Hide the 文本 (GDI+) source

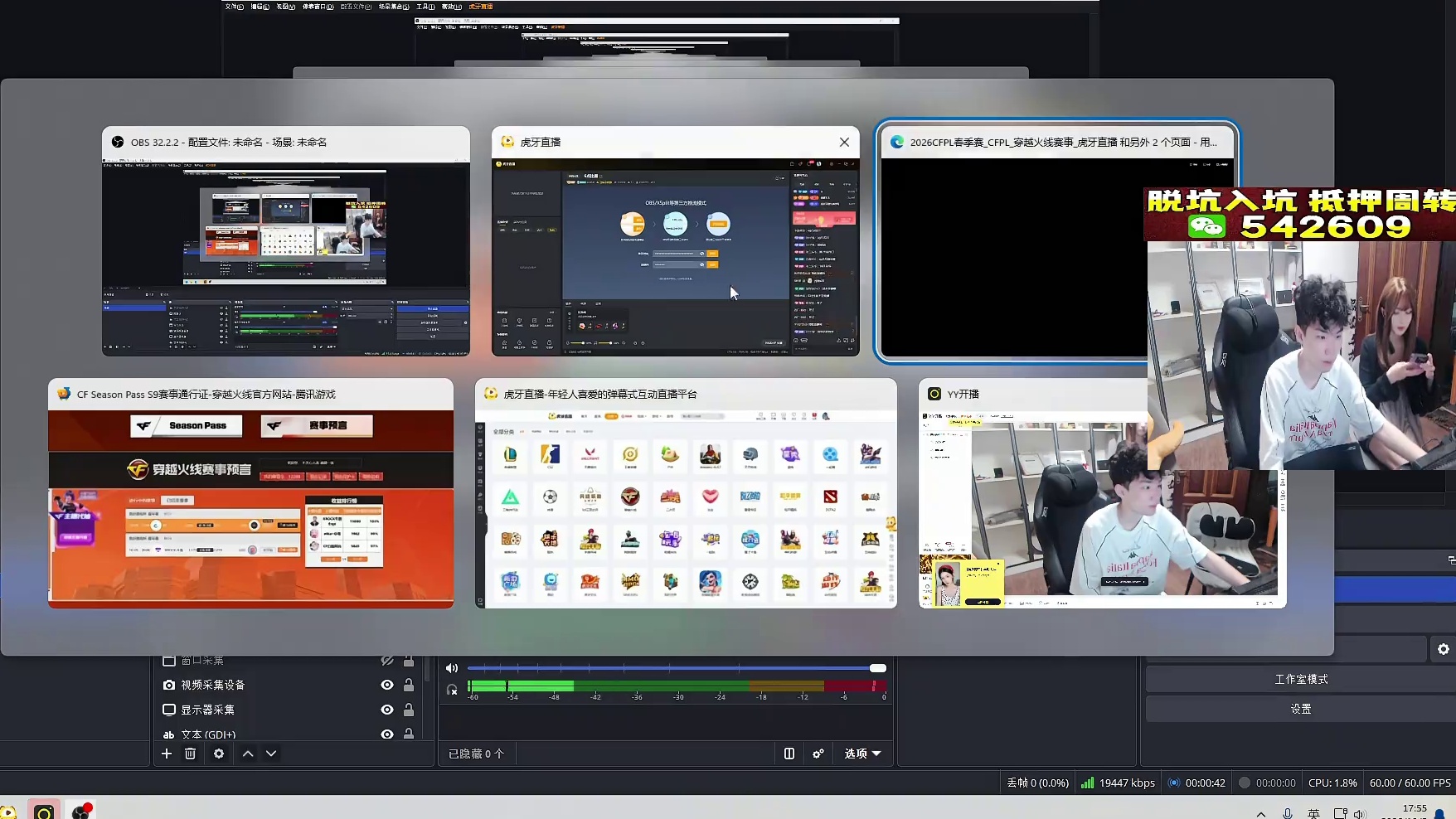point(387,734)
